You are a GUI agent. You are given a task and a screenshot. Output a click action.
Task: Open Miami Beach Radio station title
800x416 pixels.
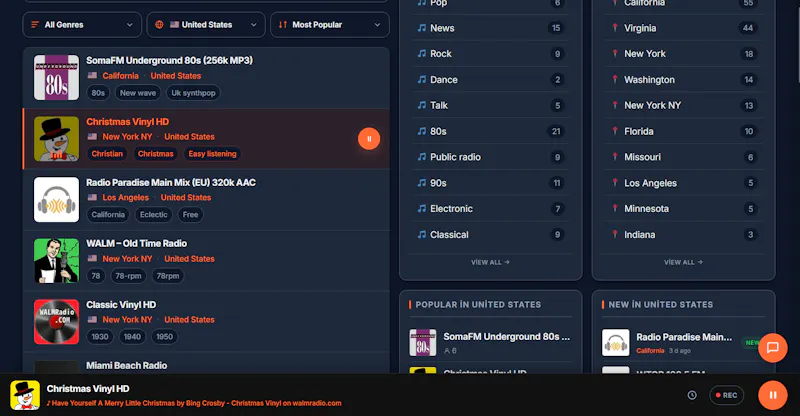point(127,365)
